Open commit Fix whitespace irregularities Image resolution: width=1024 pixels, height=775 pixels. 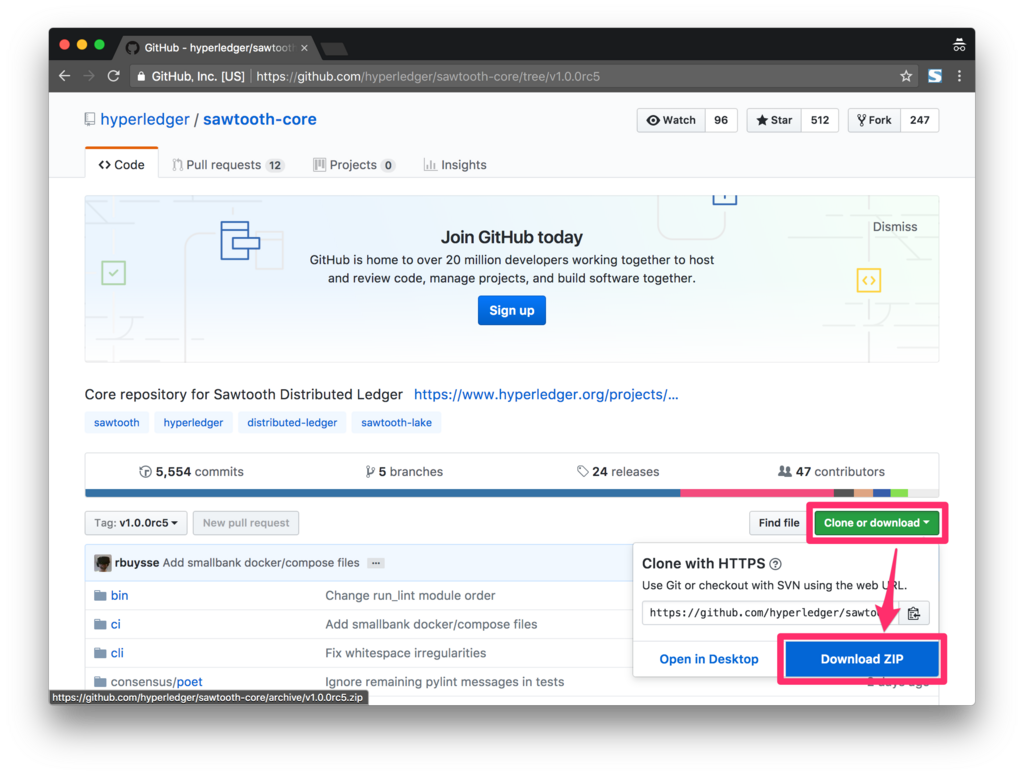tap(406, 653)
